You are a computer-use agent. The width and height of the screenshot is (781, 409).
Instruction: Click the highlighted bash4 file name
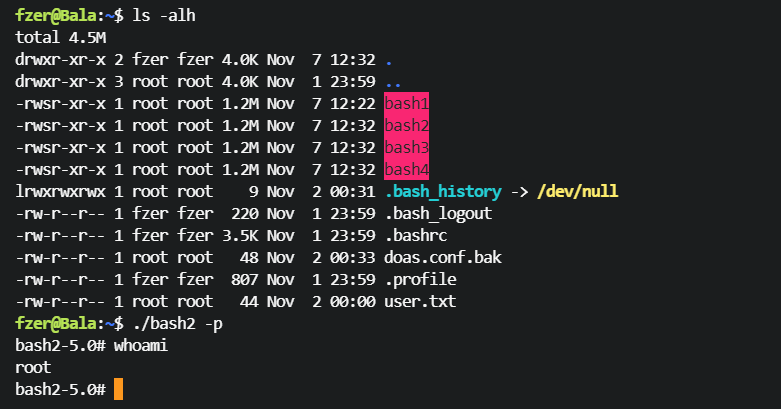(x=406, y=169)
